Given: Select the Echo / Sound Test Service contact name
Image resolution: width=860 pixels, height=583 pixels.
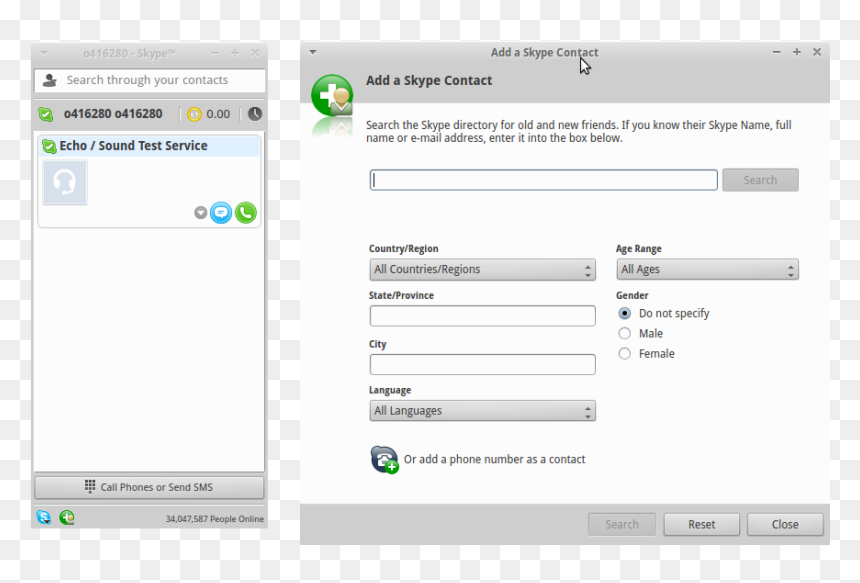Looking at the screenshot, I should 133,146.
